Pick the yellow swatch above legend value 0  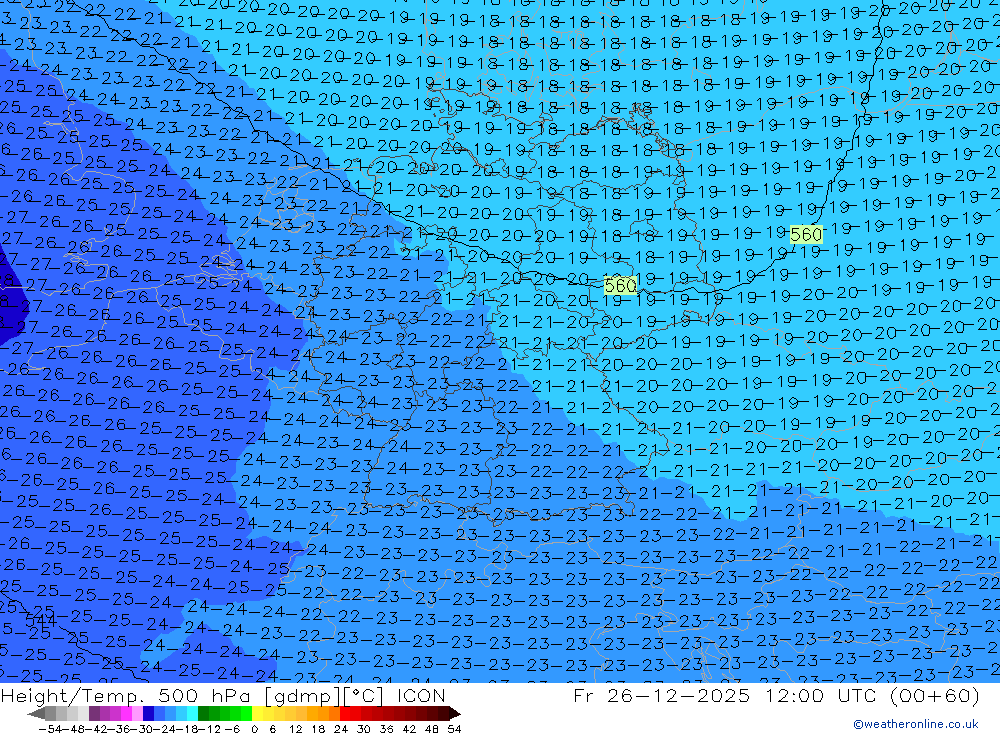coord(258,714)
